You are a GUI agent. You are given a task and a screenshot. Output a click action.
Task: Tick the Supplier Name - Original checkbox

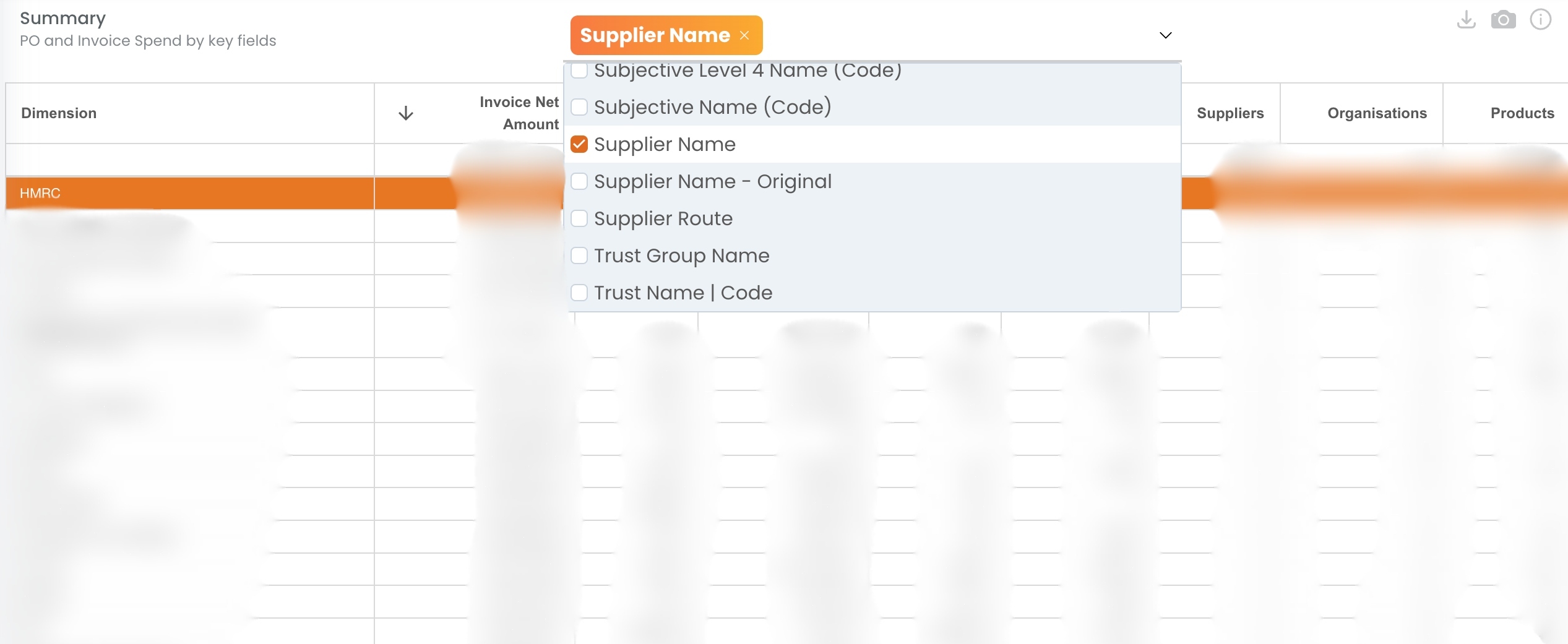(x=579, y=181)
